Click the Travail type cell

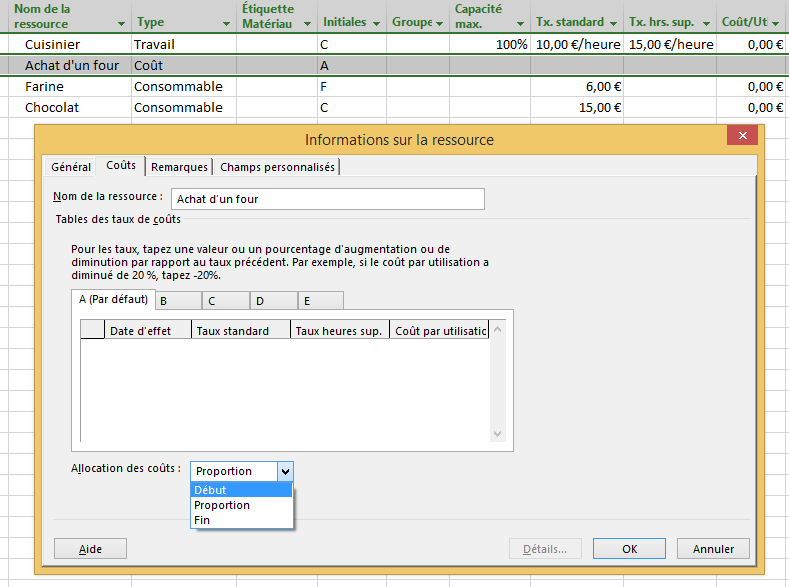184,44
